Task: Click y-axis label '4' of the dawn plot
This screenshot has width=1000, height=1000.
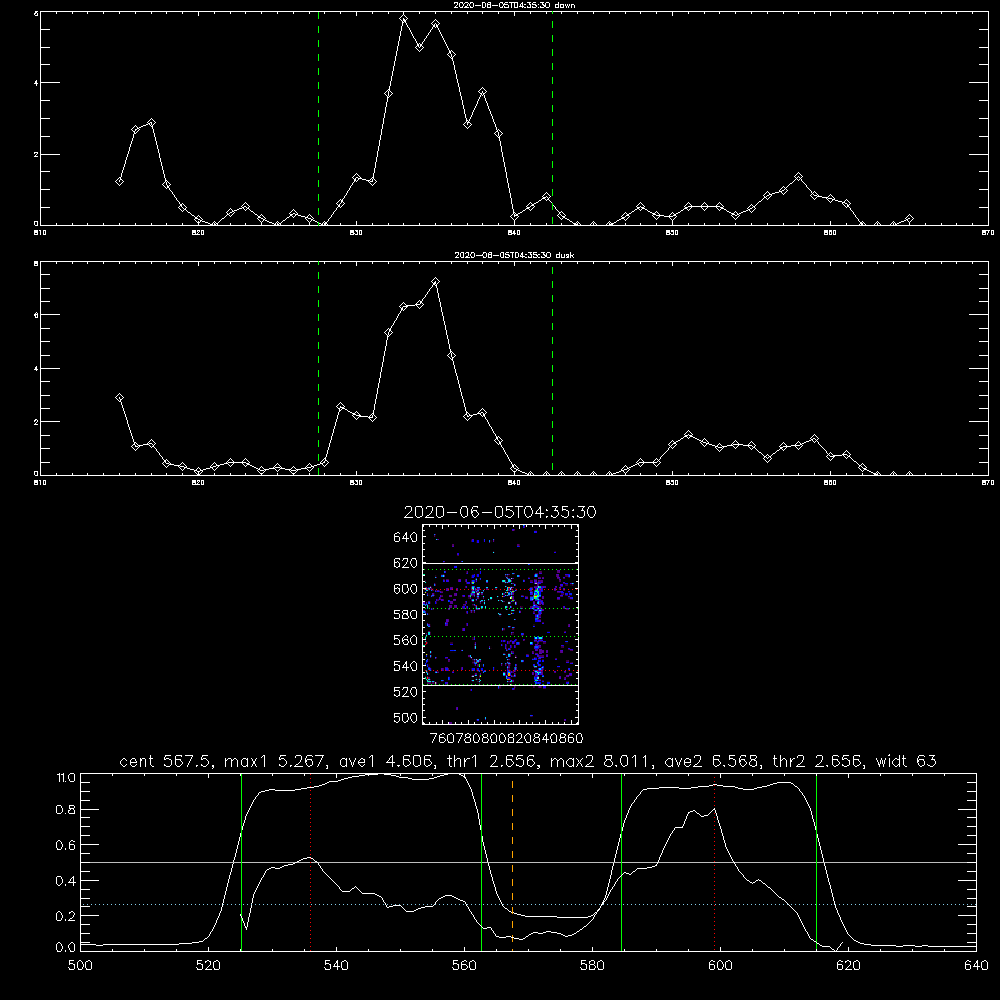Action: coord(36,83)
